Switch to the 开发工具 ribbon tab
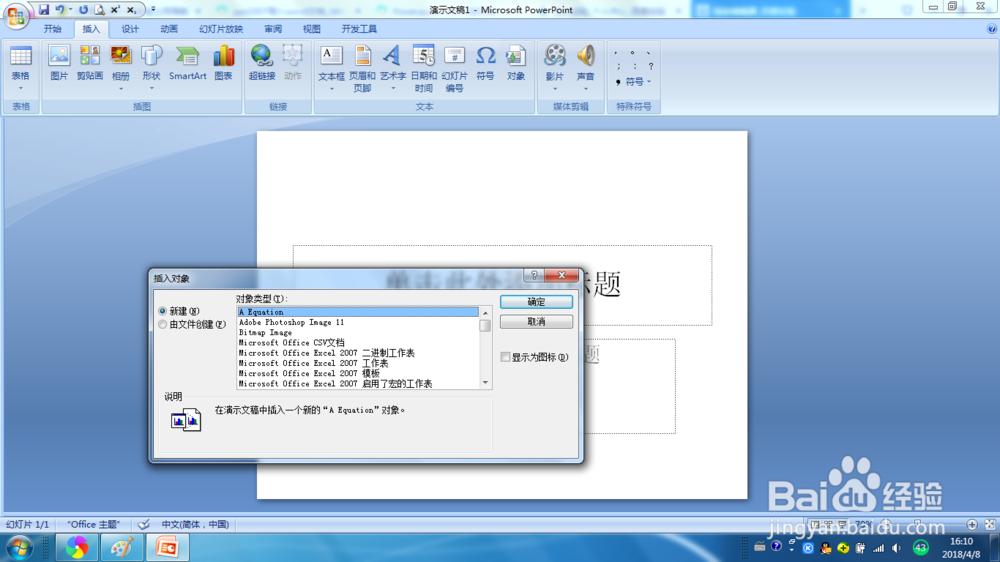Screen dimensions: 1000x562 [359, 29]
